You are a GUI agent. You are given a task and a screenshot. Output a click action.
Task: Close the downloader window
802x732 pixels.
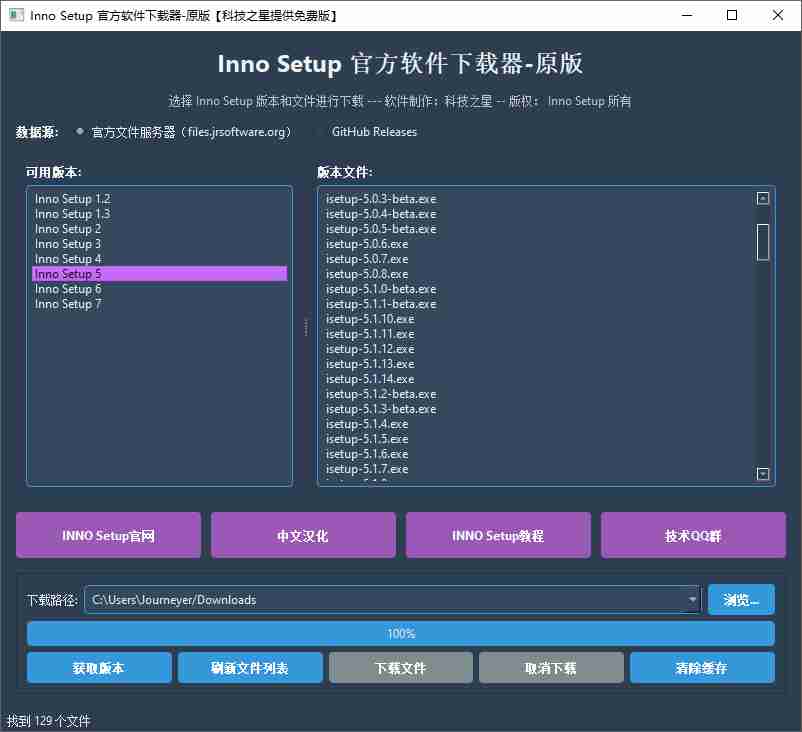(x=777, y=15)
